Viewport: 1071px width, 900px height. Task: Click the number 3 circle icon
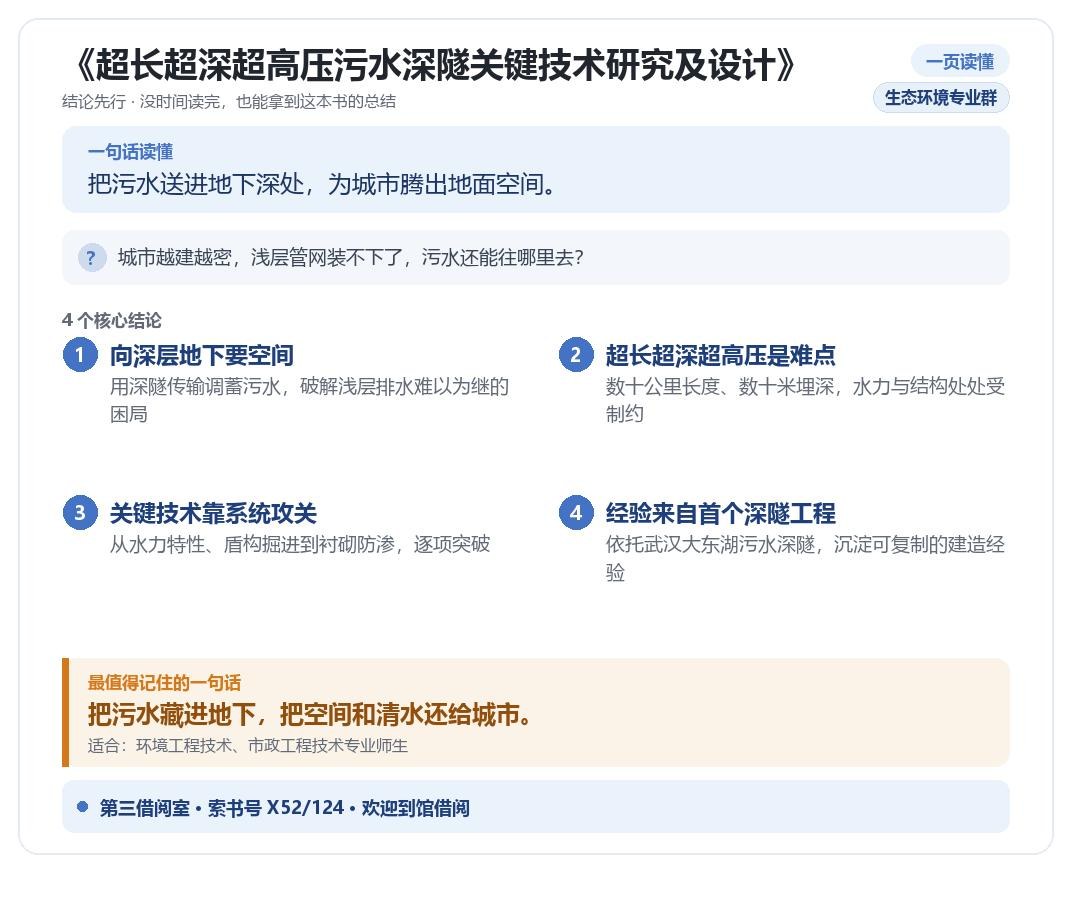point(80,513)
